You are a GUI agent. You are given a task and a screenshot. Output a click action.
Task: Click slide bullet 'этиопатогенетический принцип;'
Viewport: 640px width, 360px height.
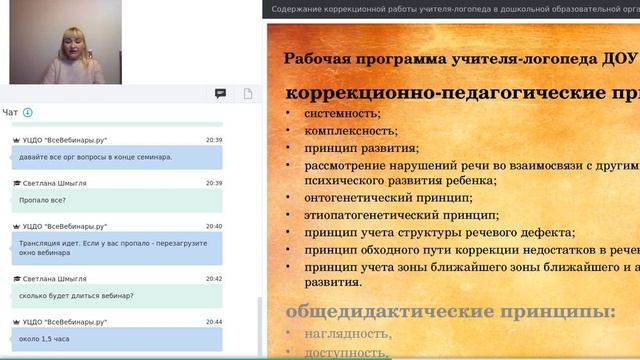[x=401, y=215]
